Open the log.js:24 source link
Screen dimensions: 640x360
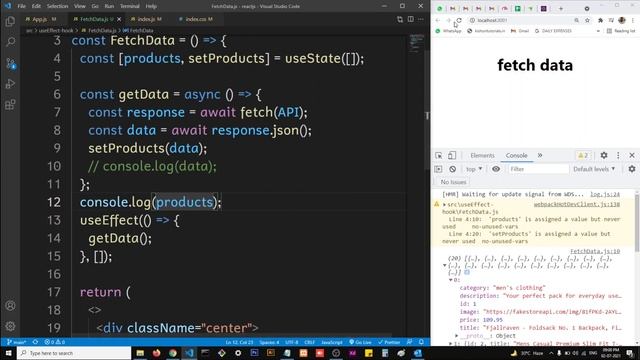pyautogui.click(x=605, y=194)
